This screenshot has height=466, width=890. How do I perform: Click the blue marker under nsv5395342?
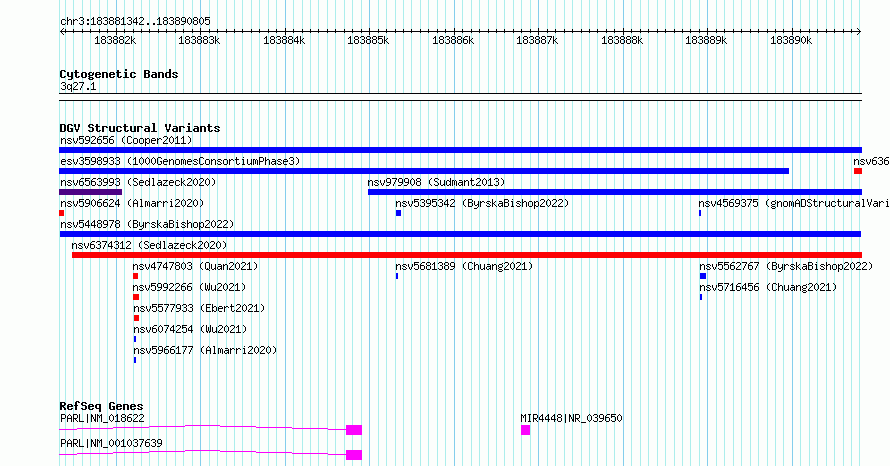pyautogui.click(x=398, y=213)
